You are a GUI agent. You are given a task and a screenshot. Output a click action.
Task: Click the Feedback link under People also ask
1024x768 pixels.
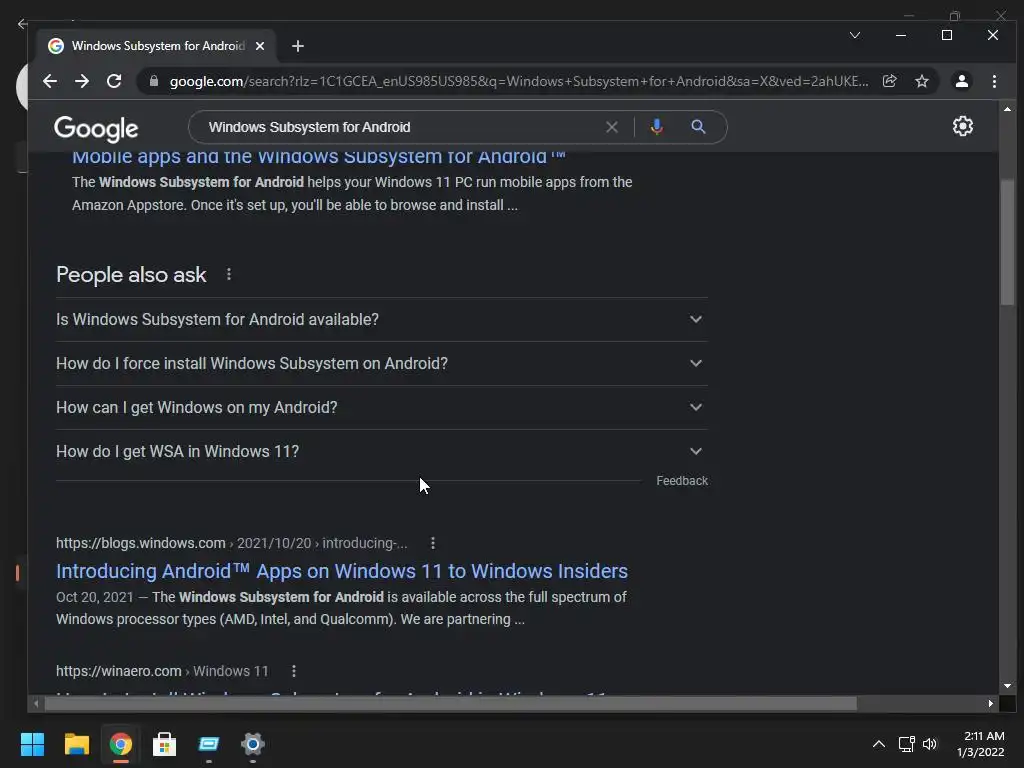[682, 481]
